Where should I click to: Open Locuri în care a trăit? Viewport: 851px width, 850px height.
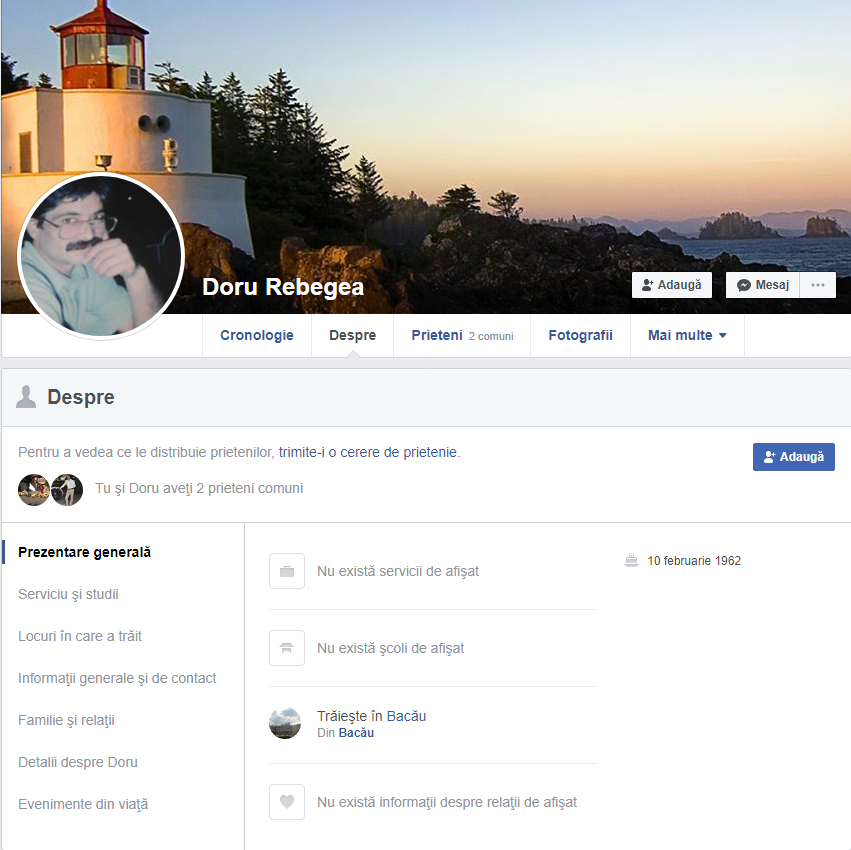tap(80, 636)
